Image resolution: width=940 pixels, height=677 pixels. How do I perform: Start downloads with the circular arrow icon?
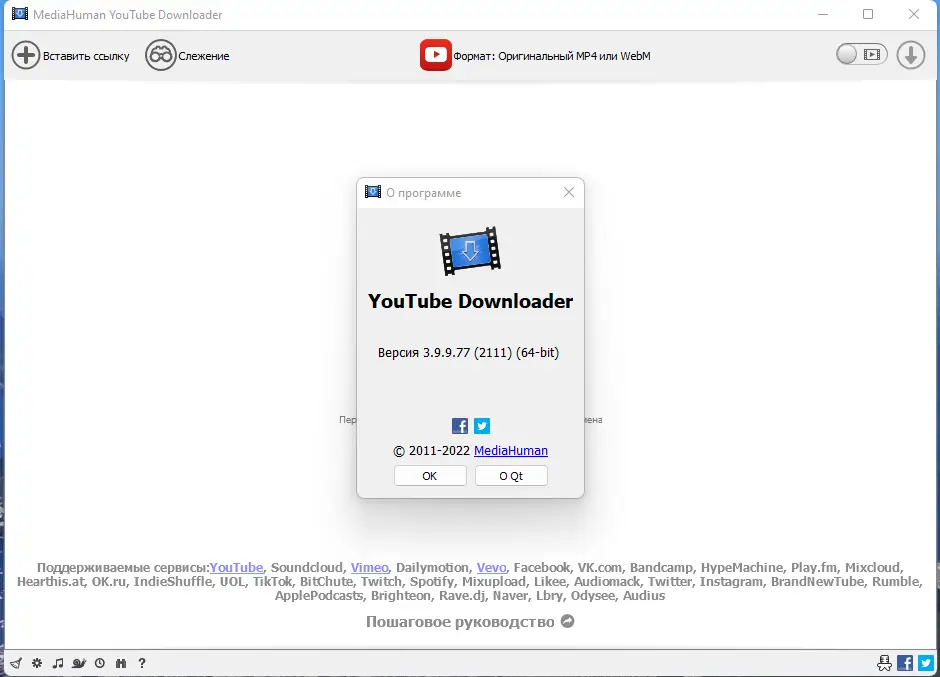click(910, 55)
